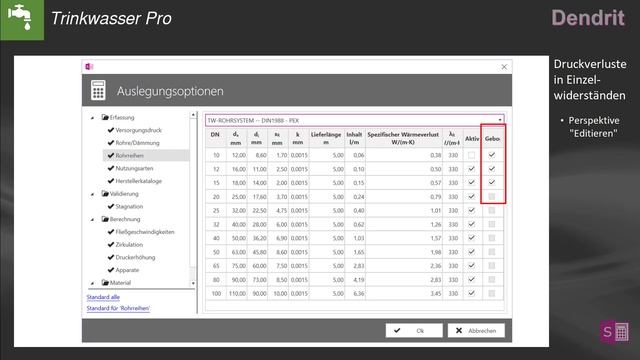This screenshot has height=360, width=640.
Task: Select Nutzungsarten in the options tree
Action: coord(134,168)
